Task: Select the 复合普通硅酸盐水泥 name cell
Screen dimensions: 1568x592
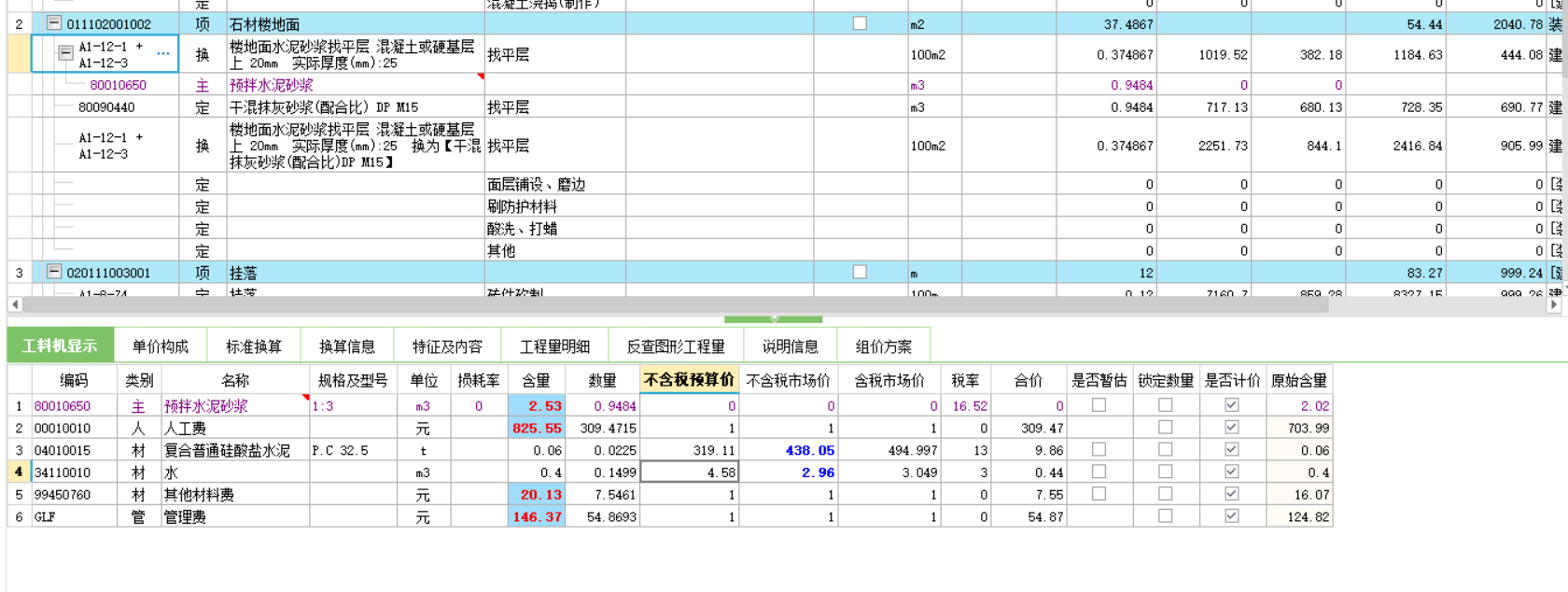Action: [235, 450]
